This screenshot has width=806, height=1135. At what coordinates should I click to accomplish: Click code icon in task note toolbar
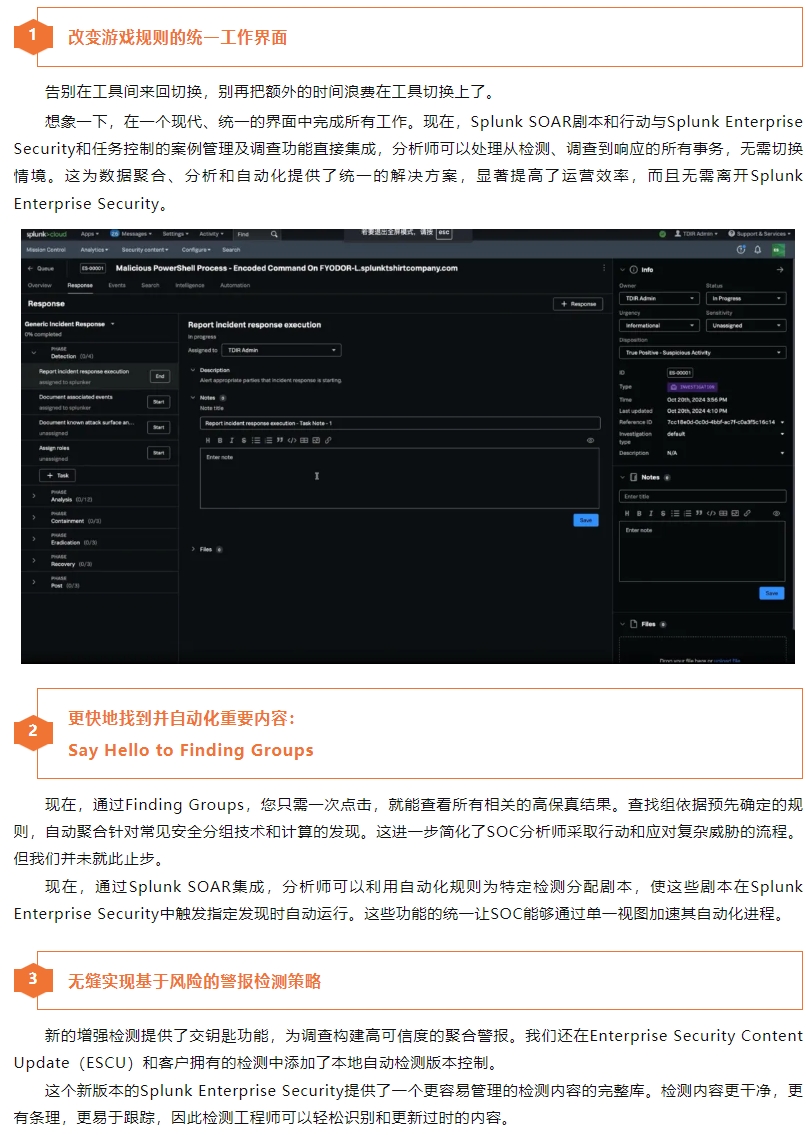(x=292, y=440)
